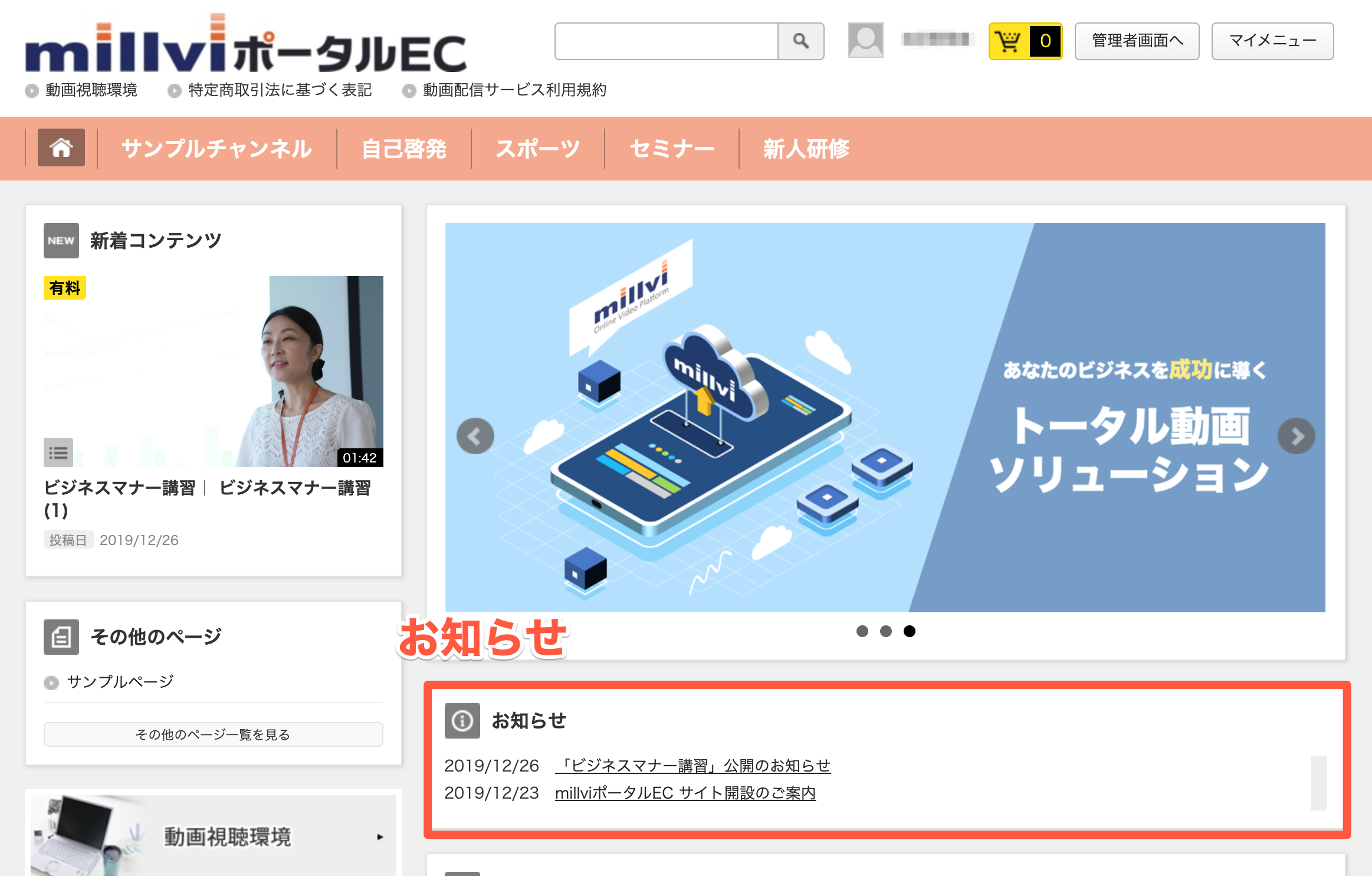Select the third carousel dot indicator

pyautogui.click(x=910, y=631)
